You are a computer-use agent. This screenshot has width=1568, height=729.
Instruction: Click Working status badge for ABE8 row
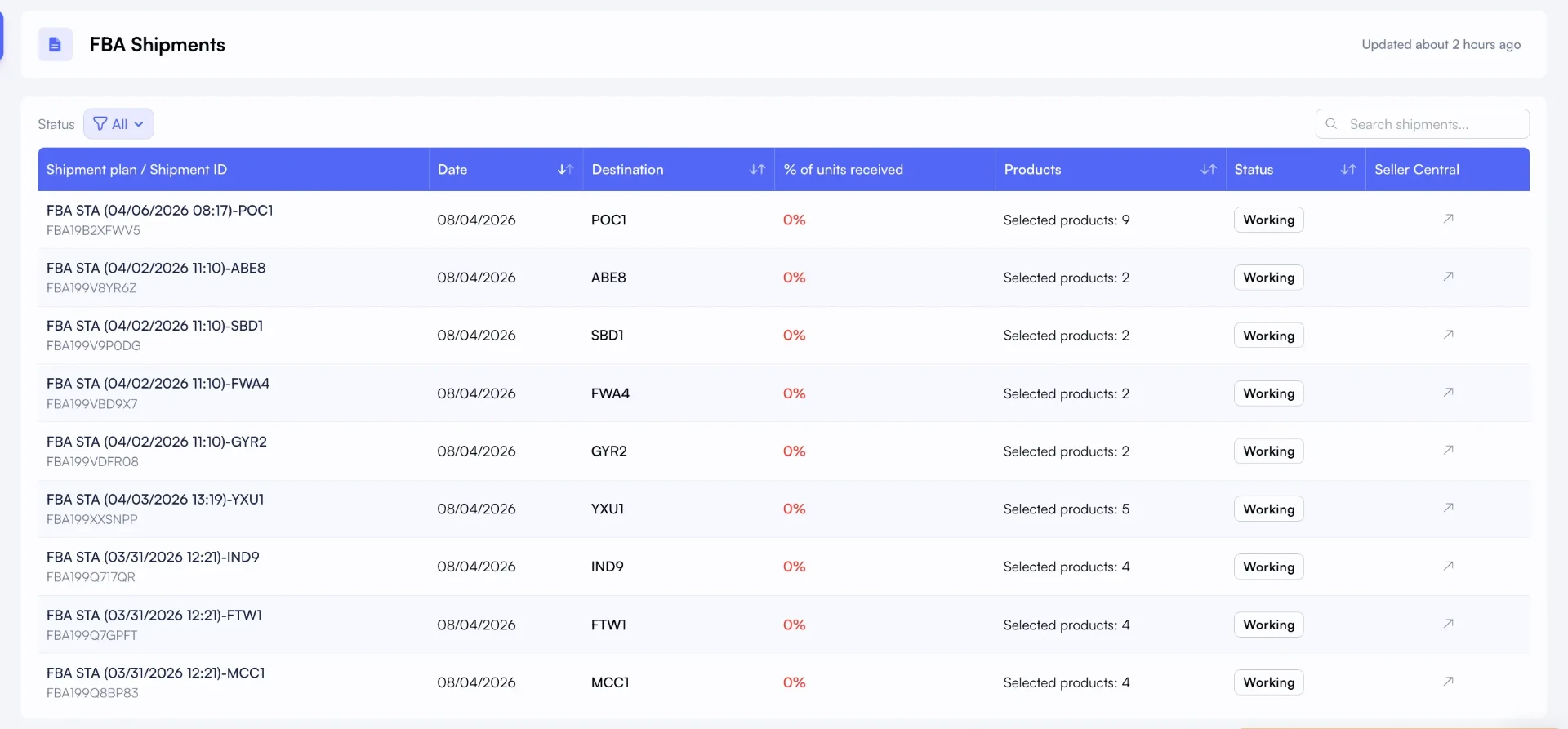pyautogui.click(x=1268, y=278)
